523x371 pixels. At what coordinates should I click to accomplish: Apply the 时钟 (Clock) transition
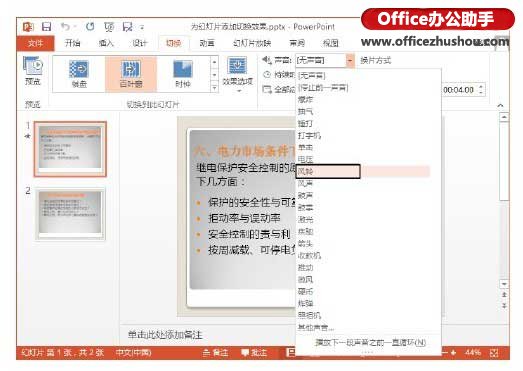coord(183,74)
